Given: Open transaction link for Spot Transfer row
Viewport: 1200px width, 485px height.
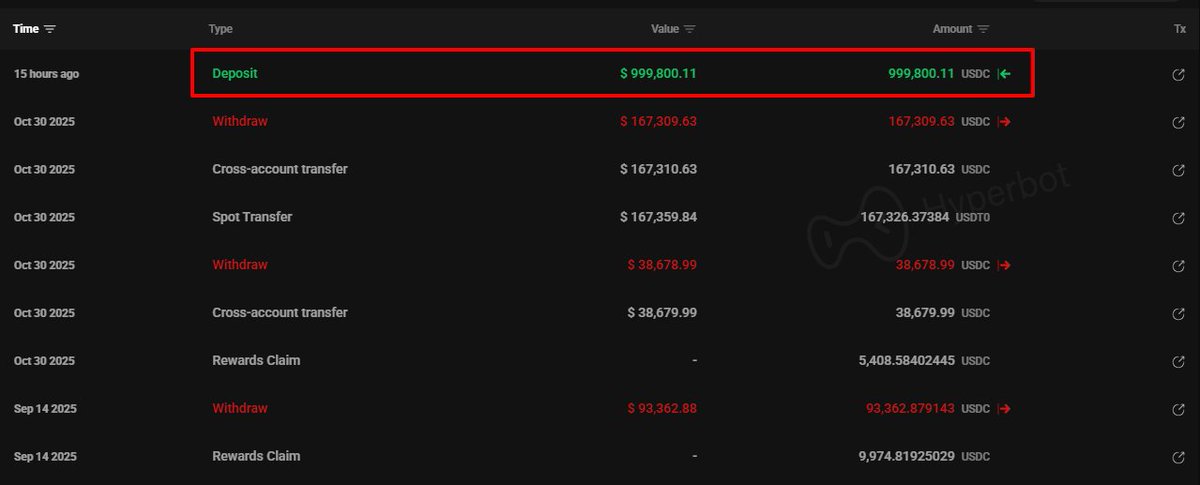Looking at the screenshot, I should coord(1179,217).
